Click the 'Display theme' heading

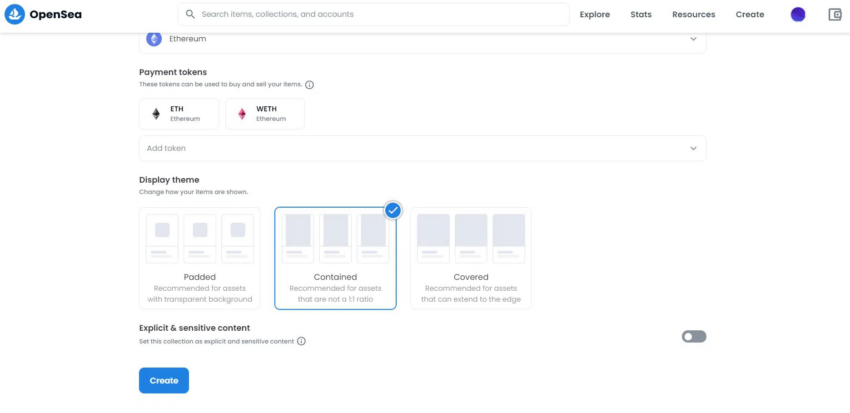pyautogui.click(x=169, y=180)
